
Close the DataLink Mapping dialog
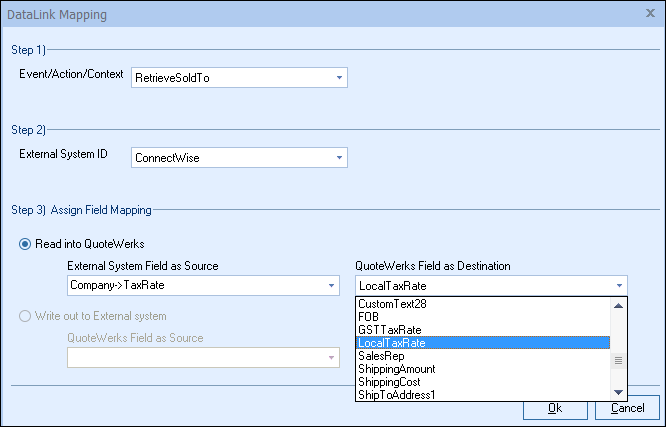(650, 15)
